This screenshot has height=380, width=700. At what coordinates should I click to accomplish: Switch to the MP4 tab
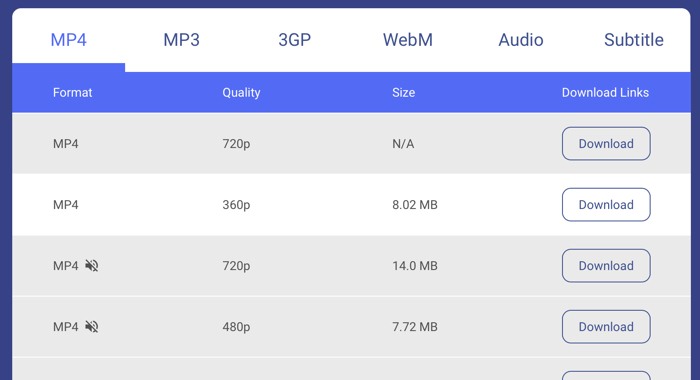(68, 40)
